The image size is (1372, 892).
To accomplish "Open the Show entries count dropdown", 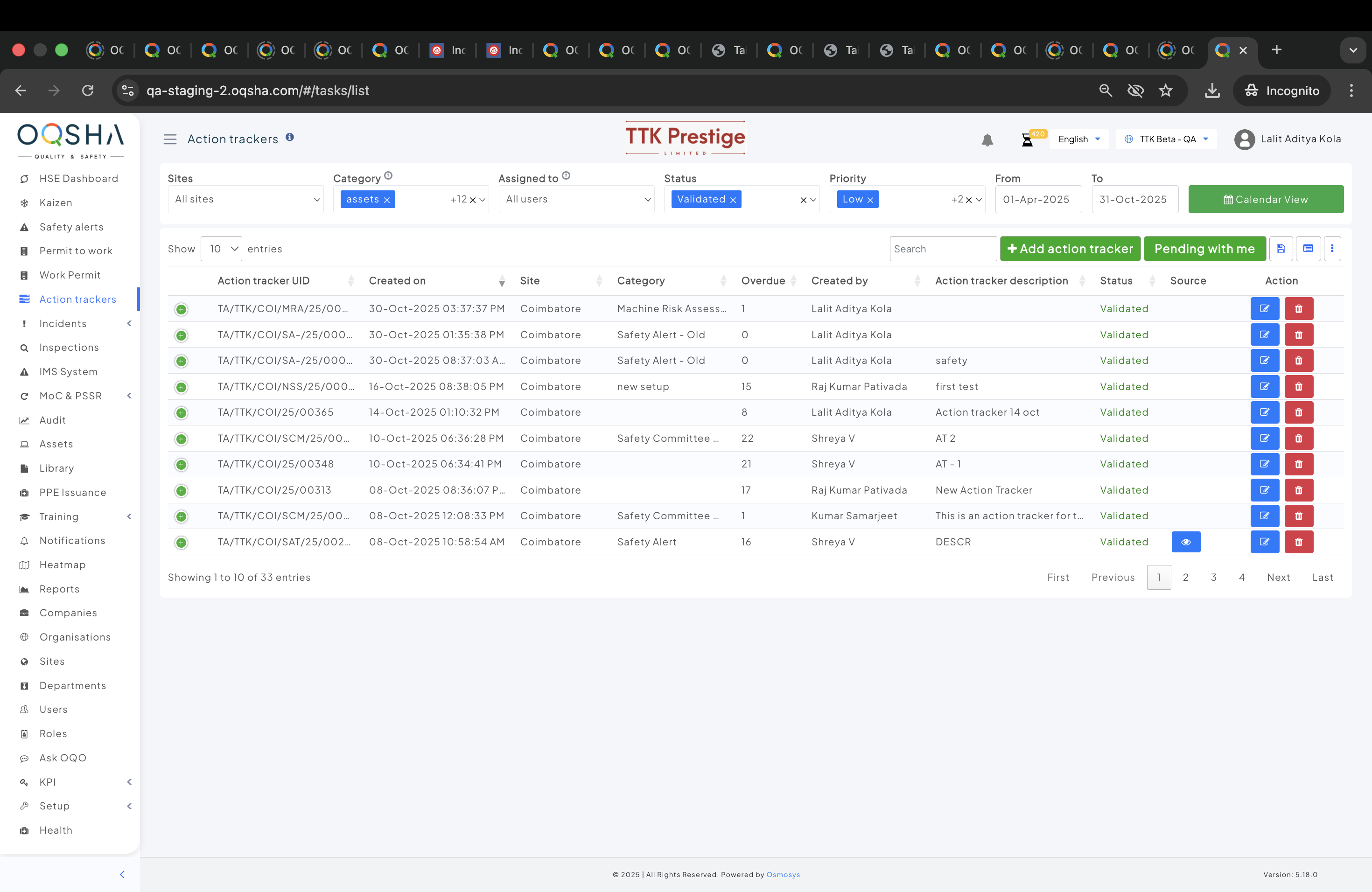I will click(x=221, y=249).
